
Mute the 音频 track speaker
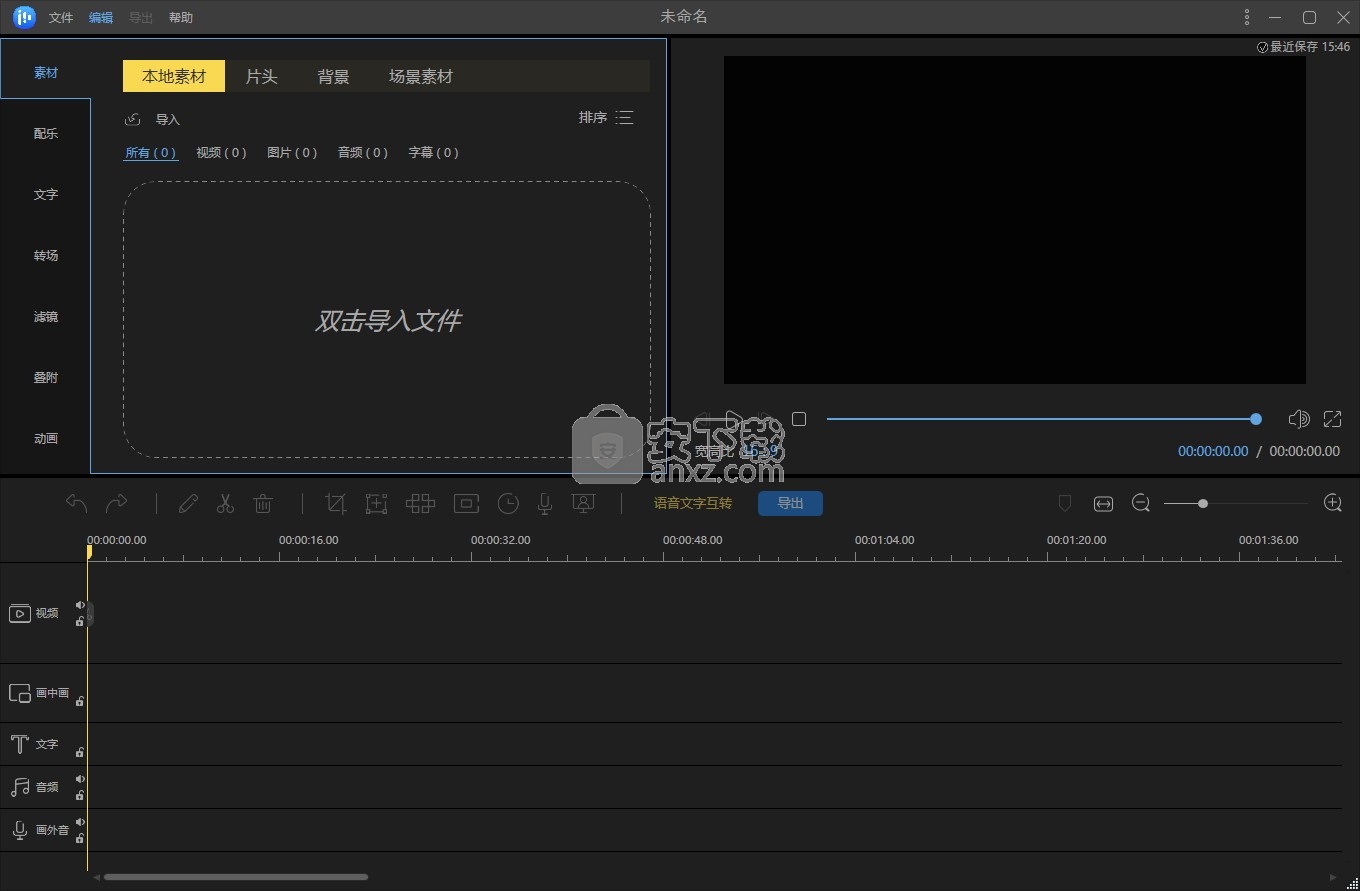[80, 779]
